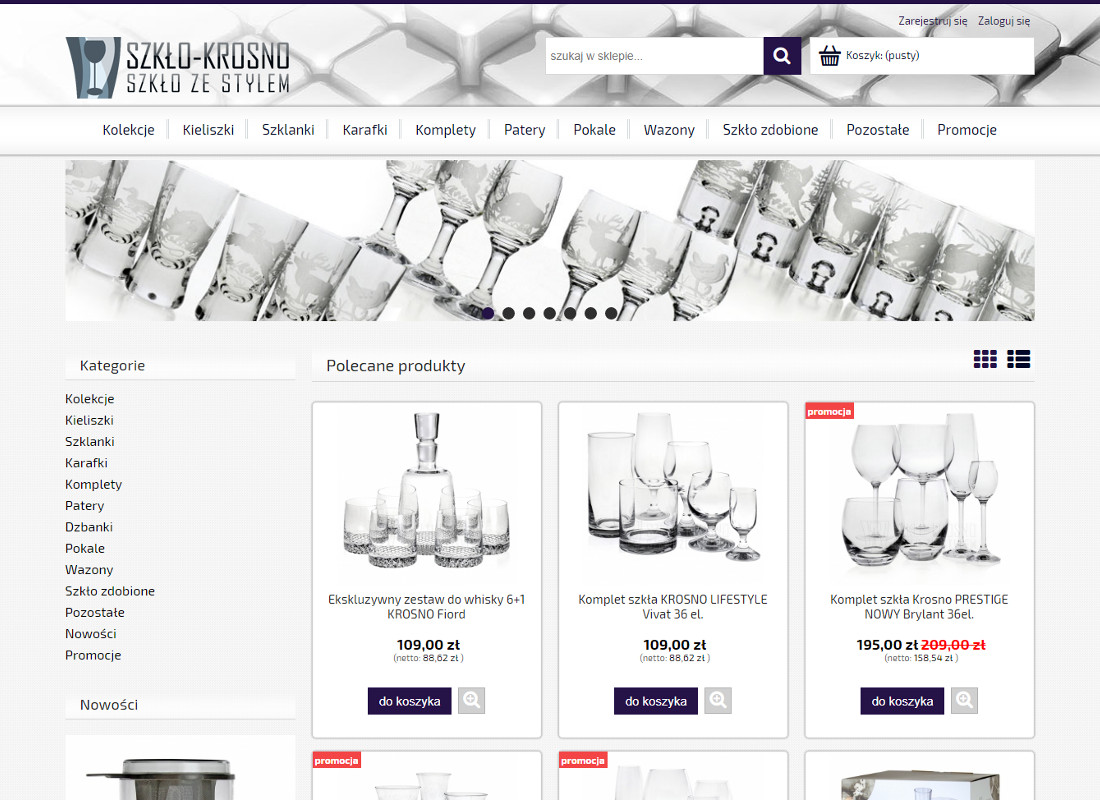Open Pozostałe in sidebar categories
Image resolution: width=1100 pixels, height=800 pixels.
click(x=95, y=613)
